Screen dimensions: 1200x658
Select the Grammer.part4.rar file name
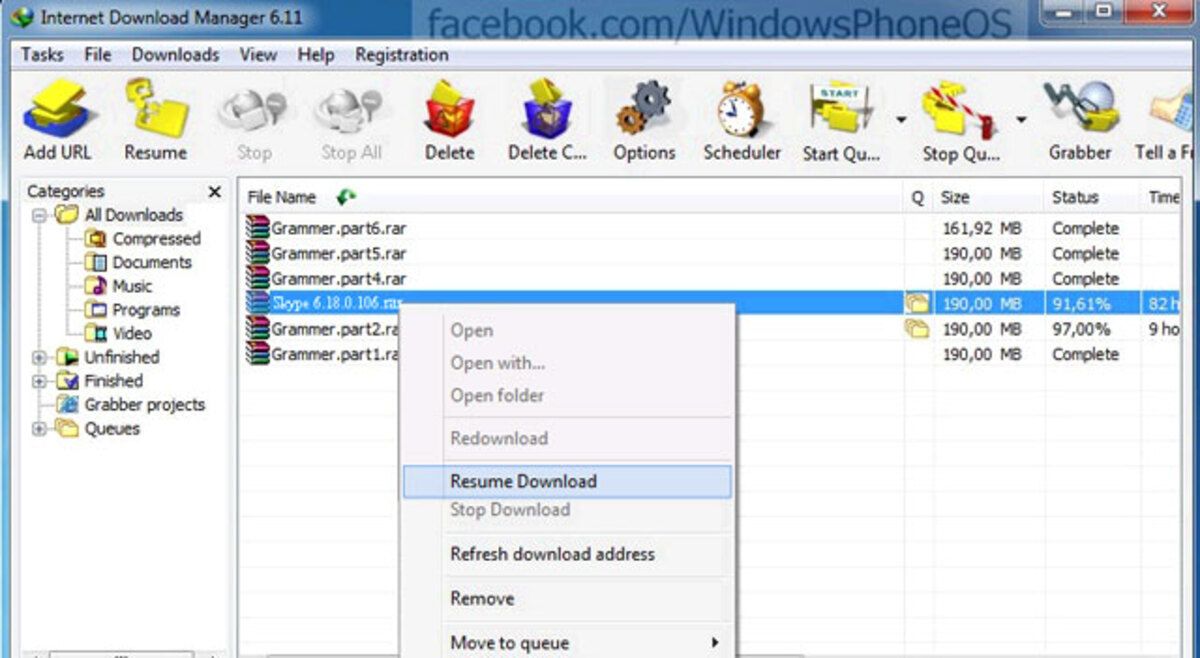tap(339, 278)
